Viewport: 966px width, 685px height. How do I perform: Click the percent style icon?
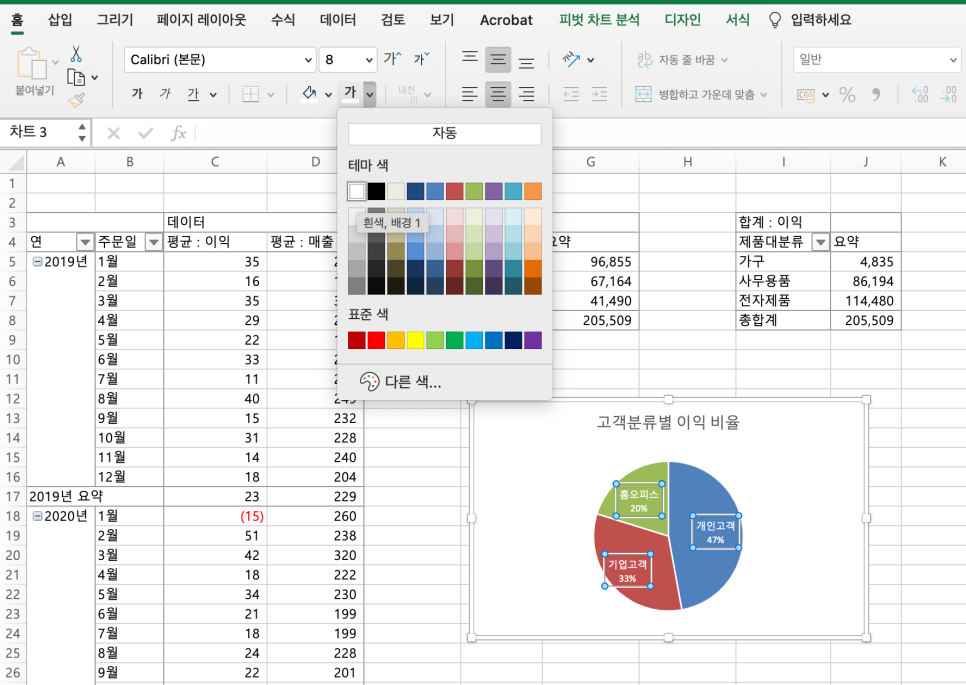(847, 94)
